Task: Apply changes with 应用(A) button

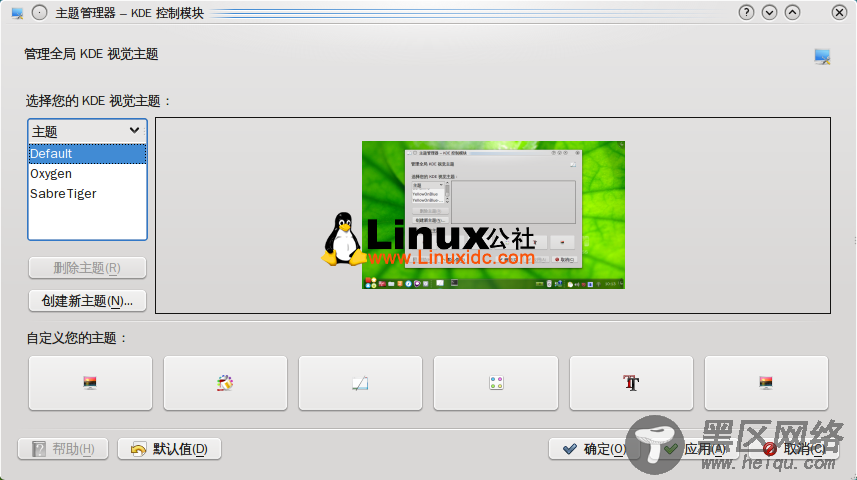Action: 694,449
